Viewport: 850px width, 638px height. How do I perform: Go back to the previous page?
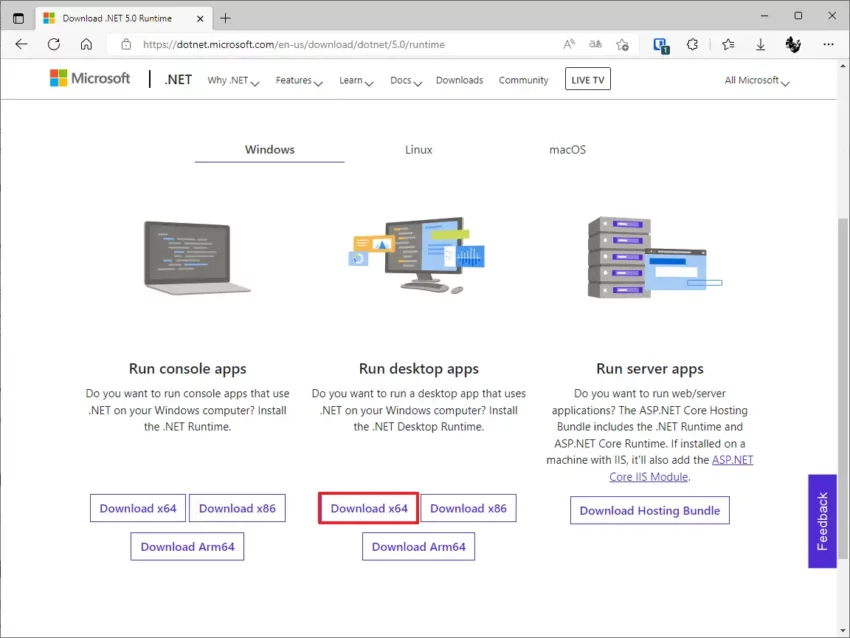tap(21, 44)
